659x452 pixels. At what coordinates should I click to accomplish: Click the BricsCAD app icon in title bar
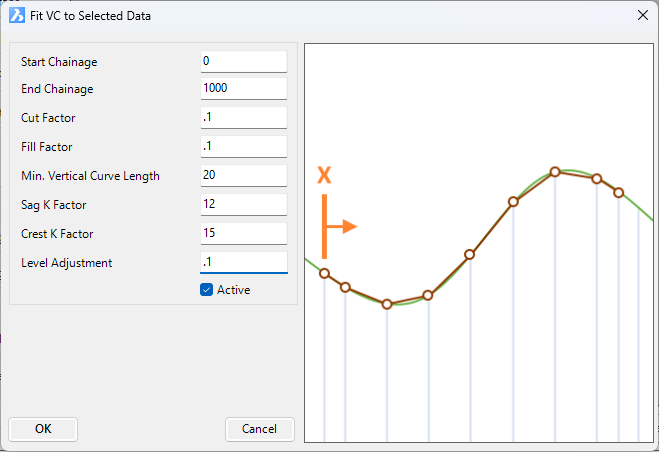(17, 16)
